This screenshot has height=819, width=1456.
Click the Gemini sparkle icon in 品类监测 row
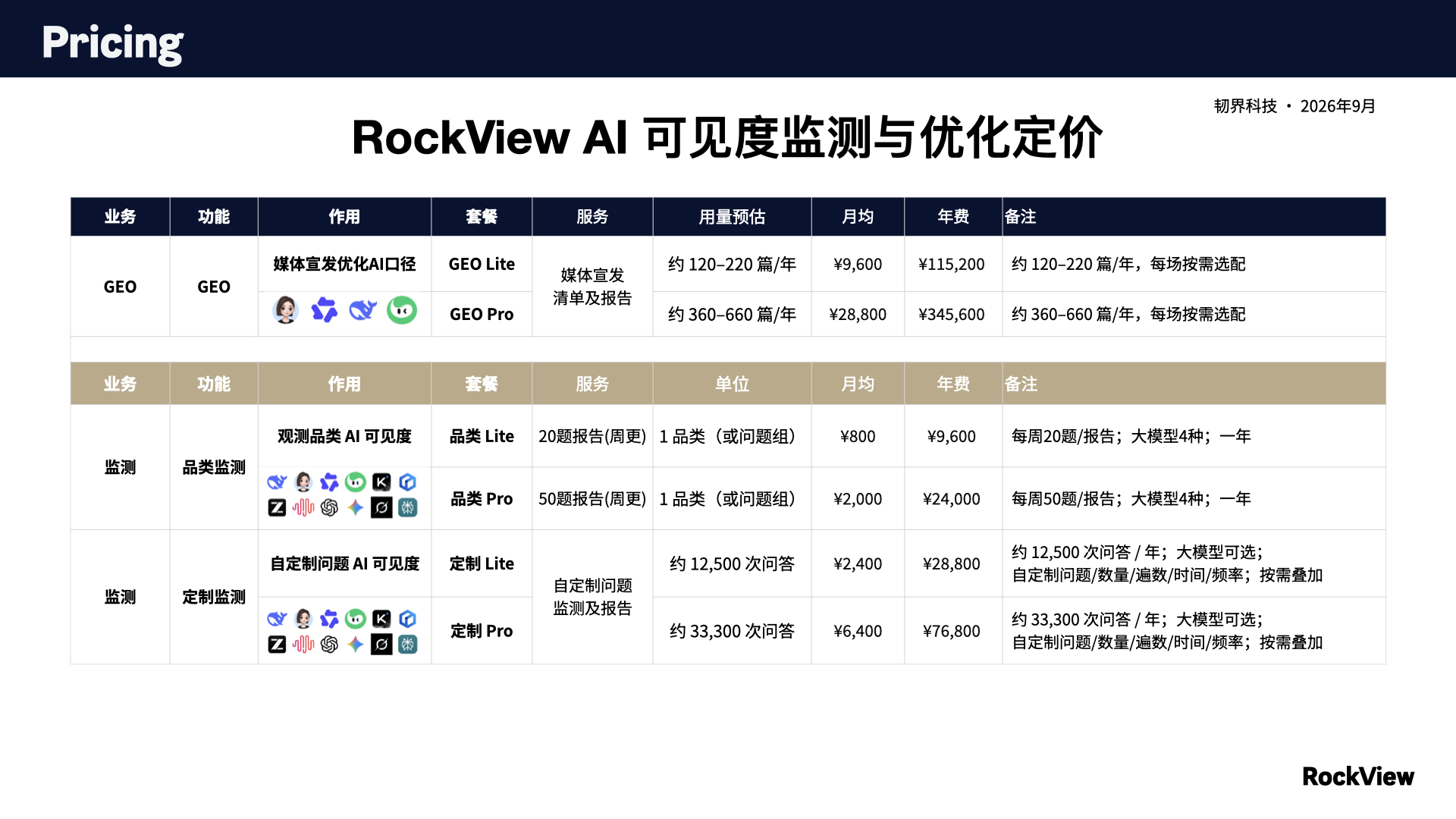(x=356, y=508)
